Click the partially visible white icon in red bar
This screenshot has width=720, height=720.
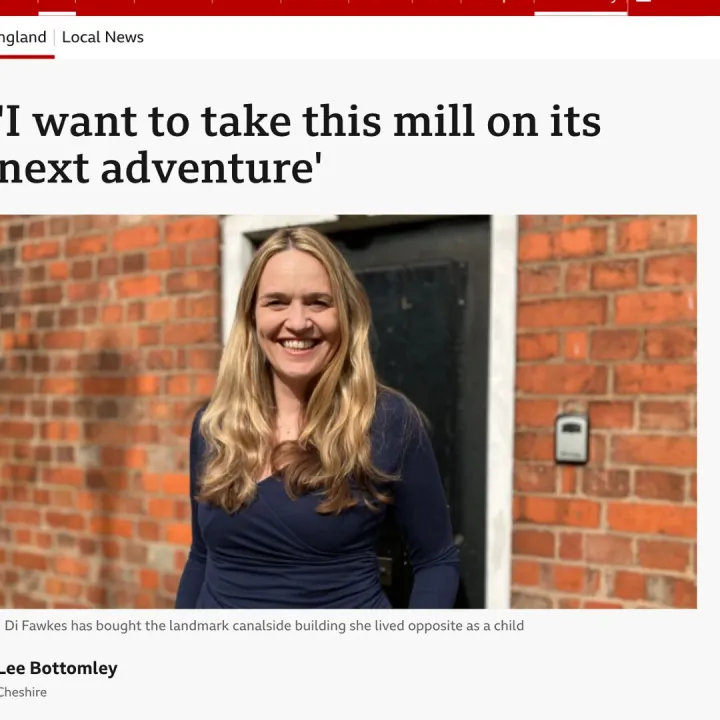tap(643, 1)
